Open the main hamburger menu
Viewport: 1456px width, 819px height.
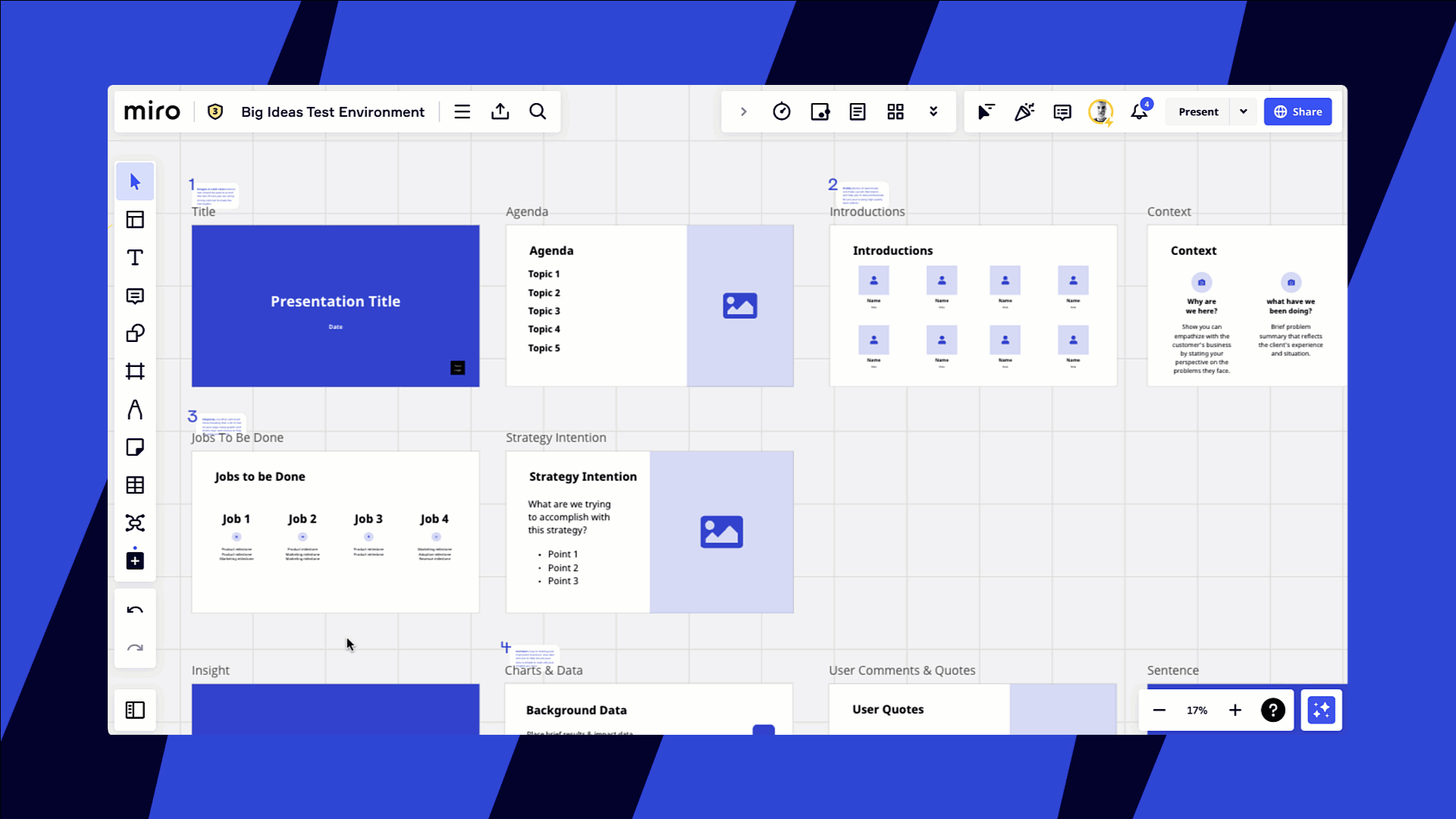[x=462, y=112]
